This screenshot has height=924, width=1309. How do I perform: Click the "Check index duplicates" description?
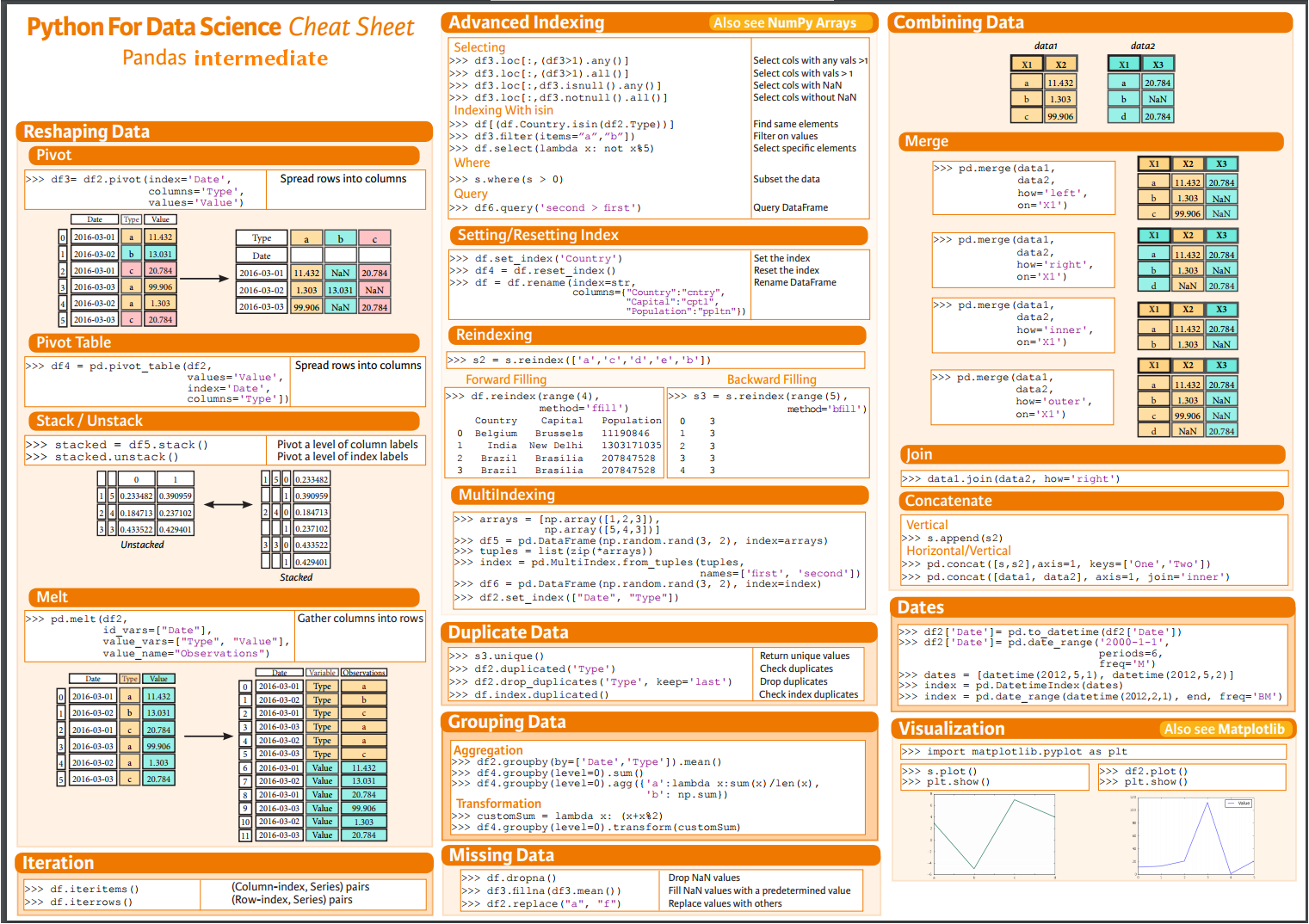click(808, 694)
